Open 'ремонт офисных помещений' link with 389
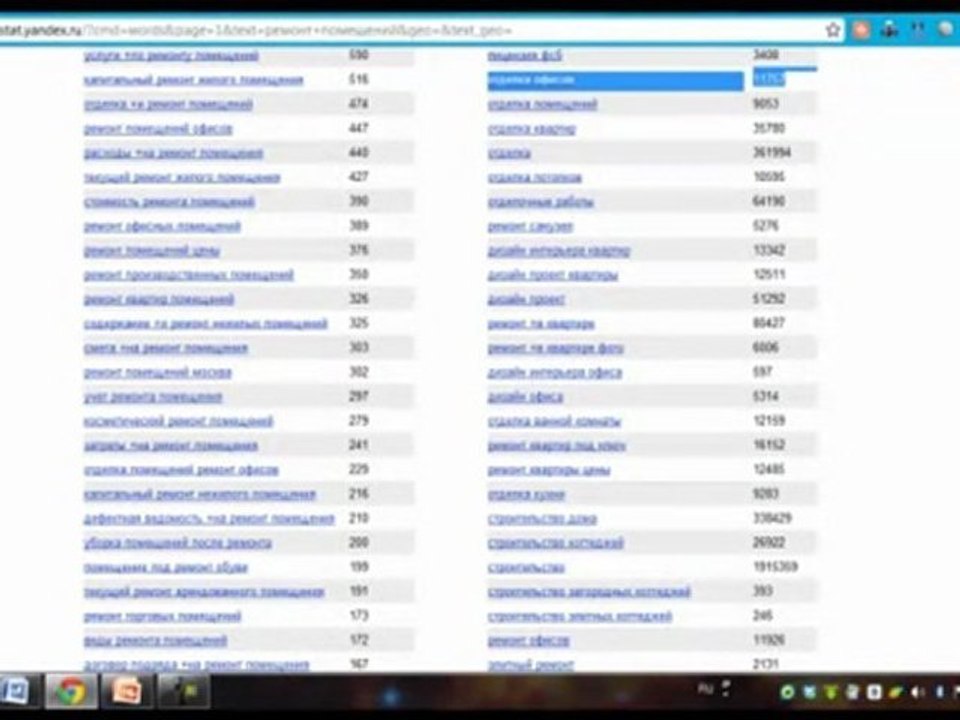 pyautogui.click(x=162, y=227)
